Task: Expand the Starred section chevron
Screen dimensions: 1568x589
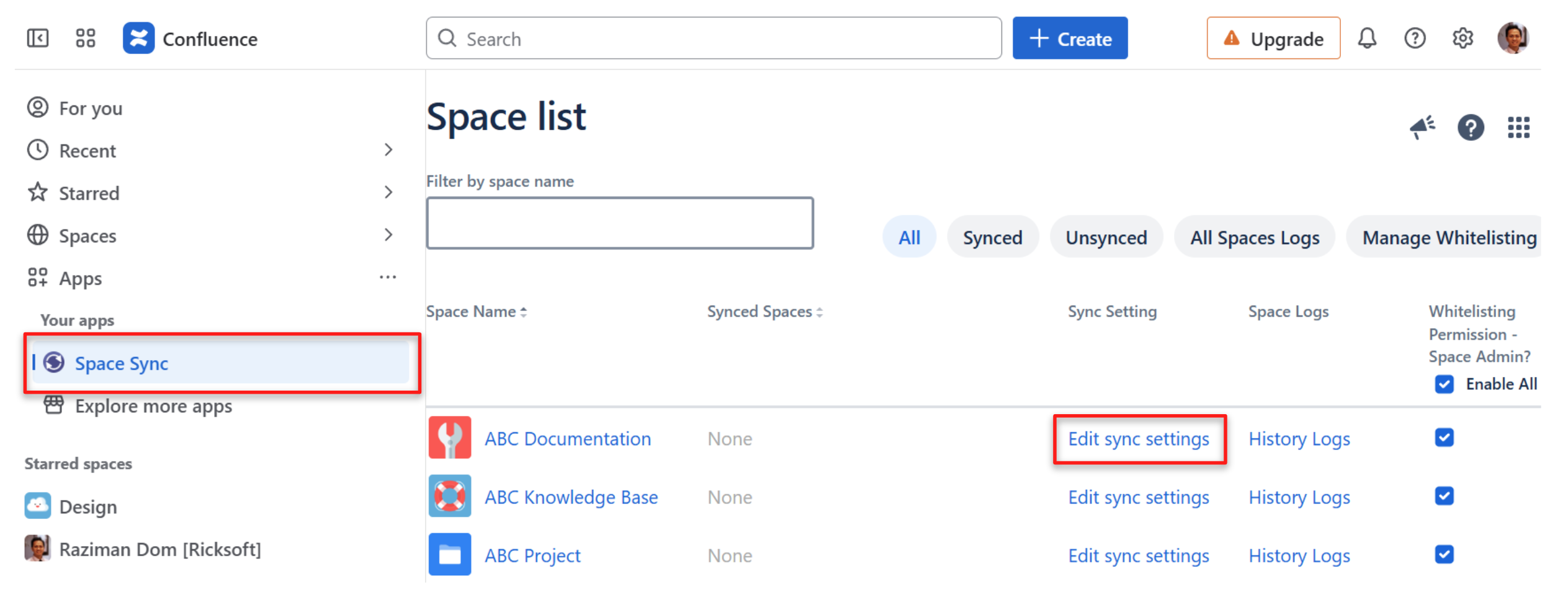Action: pyautogui.click(x=388, y=193)
